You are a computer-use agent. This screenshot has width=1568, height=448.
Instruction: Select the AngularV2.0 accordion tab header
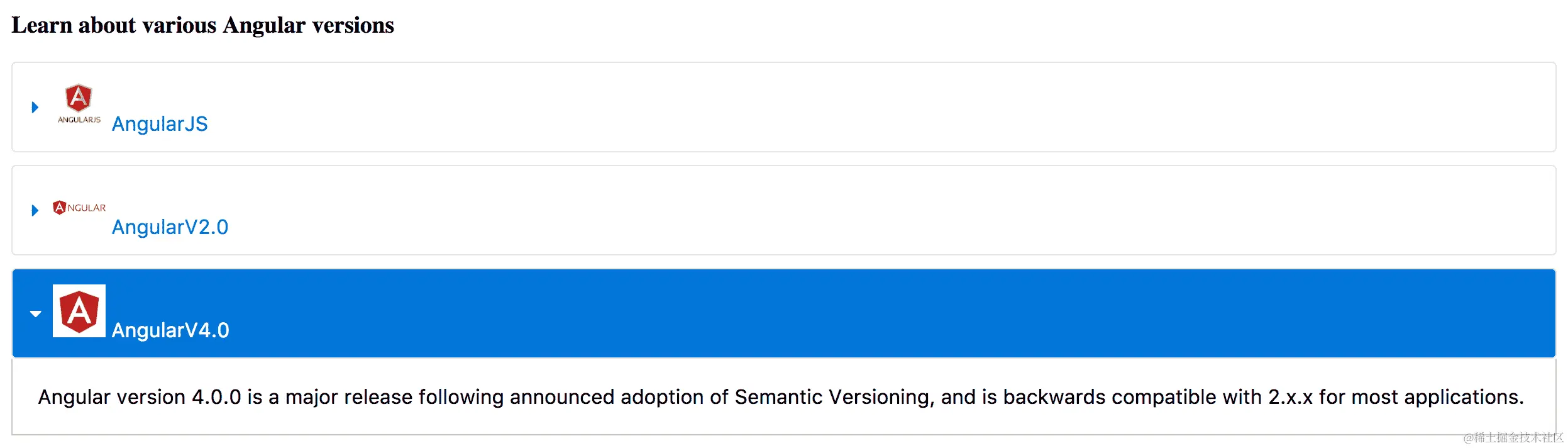[817, 210]
